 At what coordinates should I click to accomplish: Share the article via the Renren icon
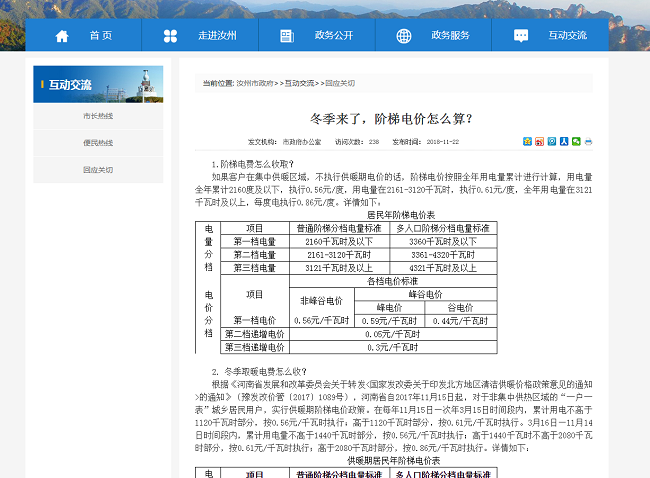(563, 142)
